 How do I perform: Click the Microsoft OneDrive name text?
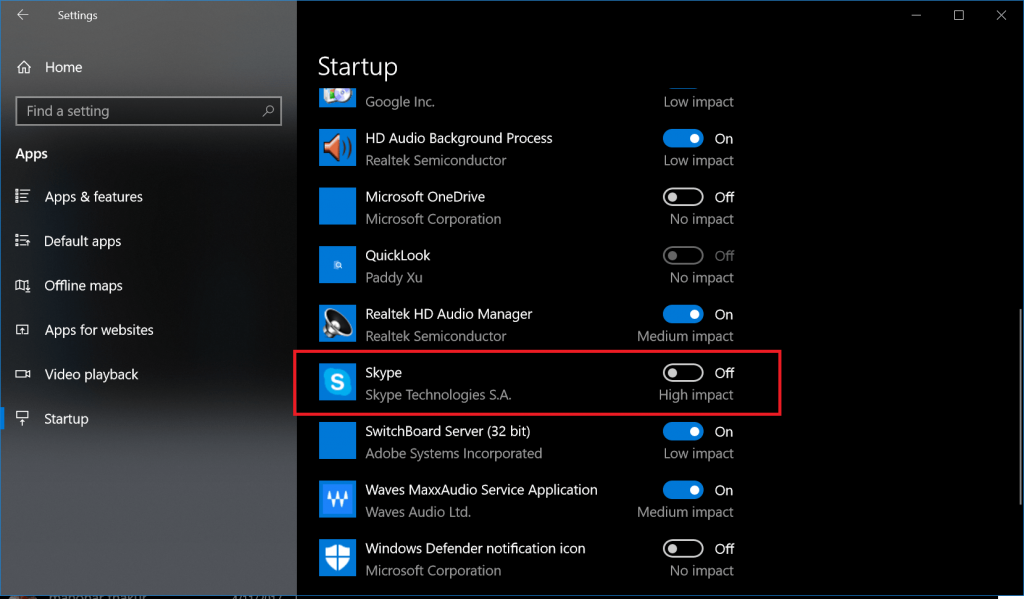(425, 197)
